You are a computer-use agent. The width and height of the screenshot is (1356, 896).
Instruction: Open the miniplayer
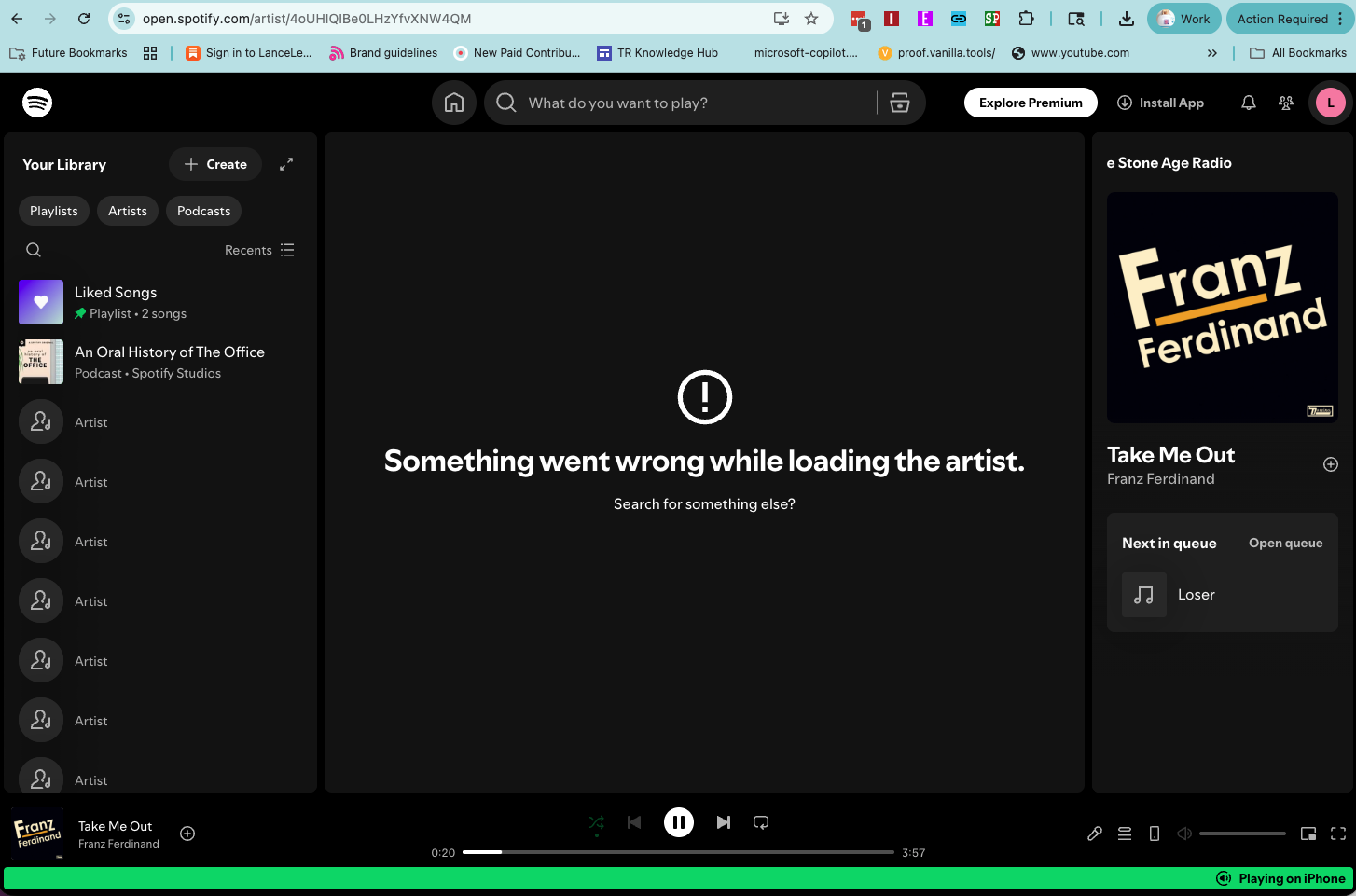point(1308,834)
